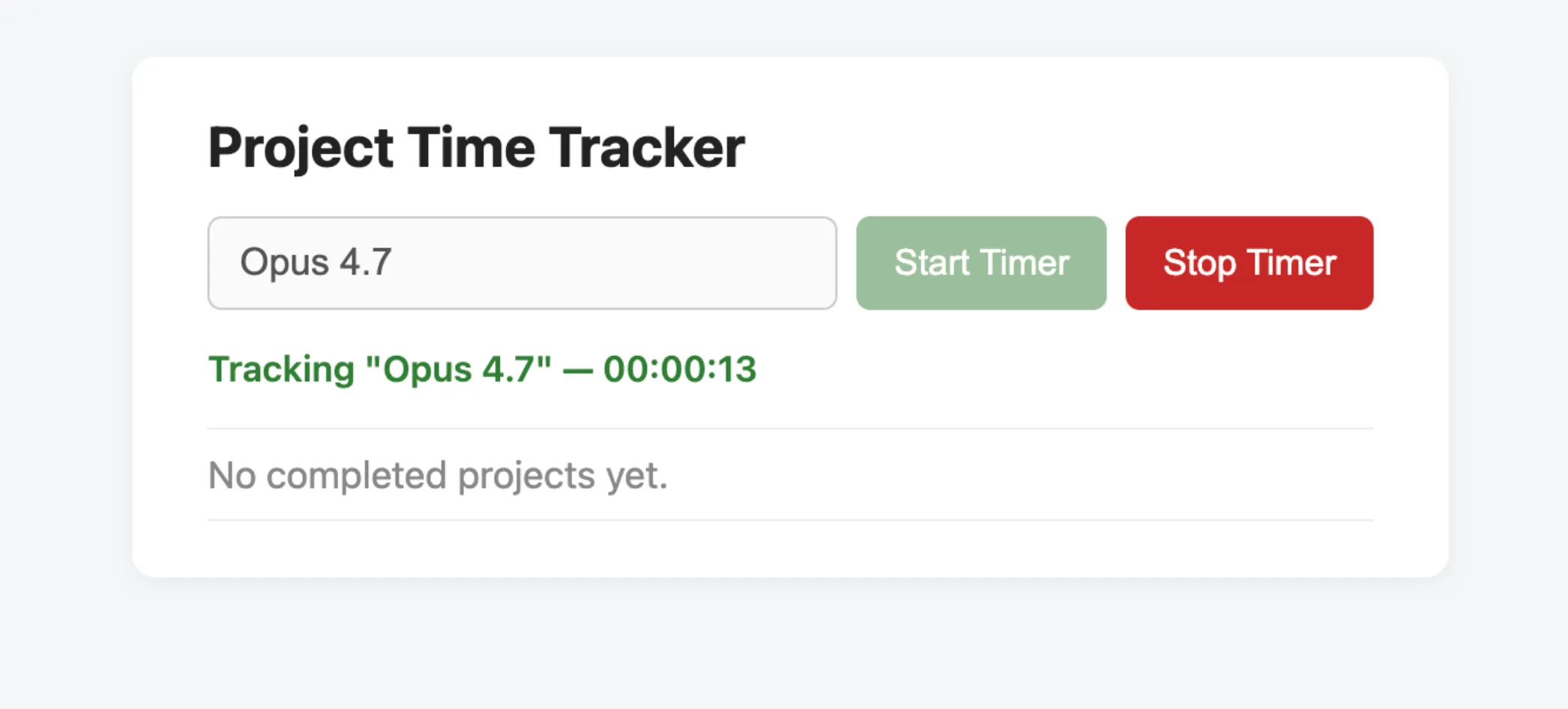This screenshot has width=1568, height=709.
Task: Click the empty right side of the text field
Action: [x=675, y=263]
